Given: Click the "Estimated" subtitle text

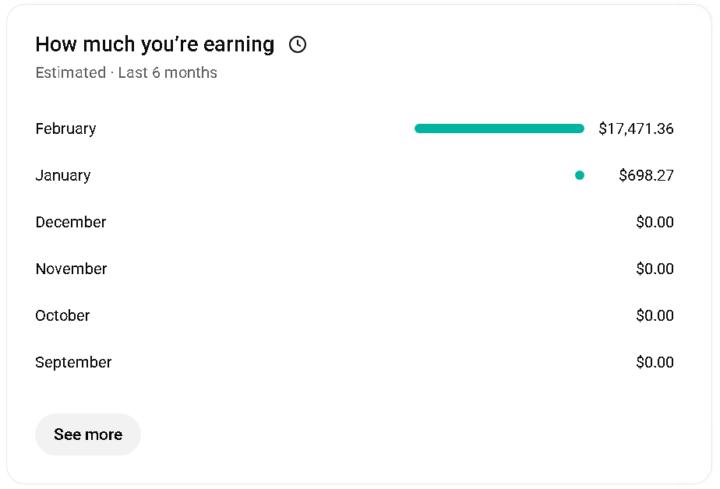Looking at the screenshot, I should pos(70,72).
